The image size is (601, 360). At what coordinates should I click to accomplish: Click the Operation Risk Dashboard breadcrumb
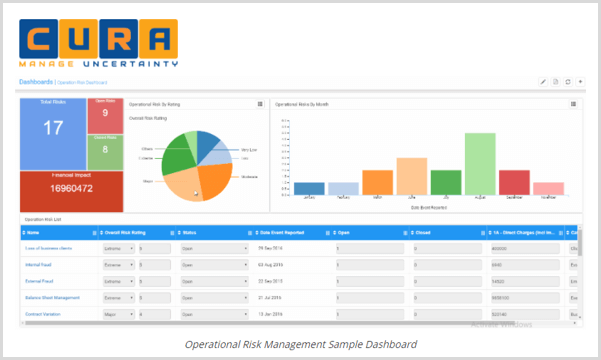point(82,82)
